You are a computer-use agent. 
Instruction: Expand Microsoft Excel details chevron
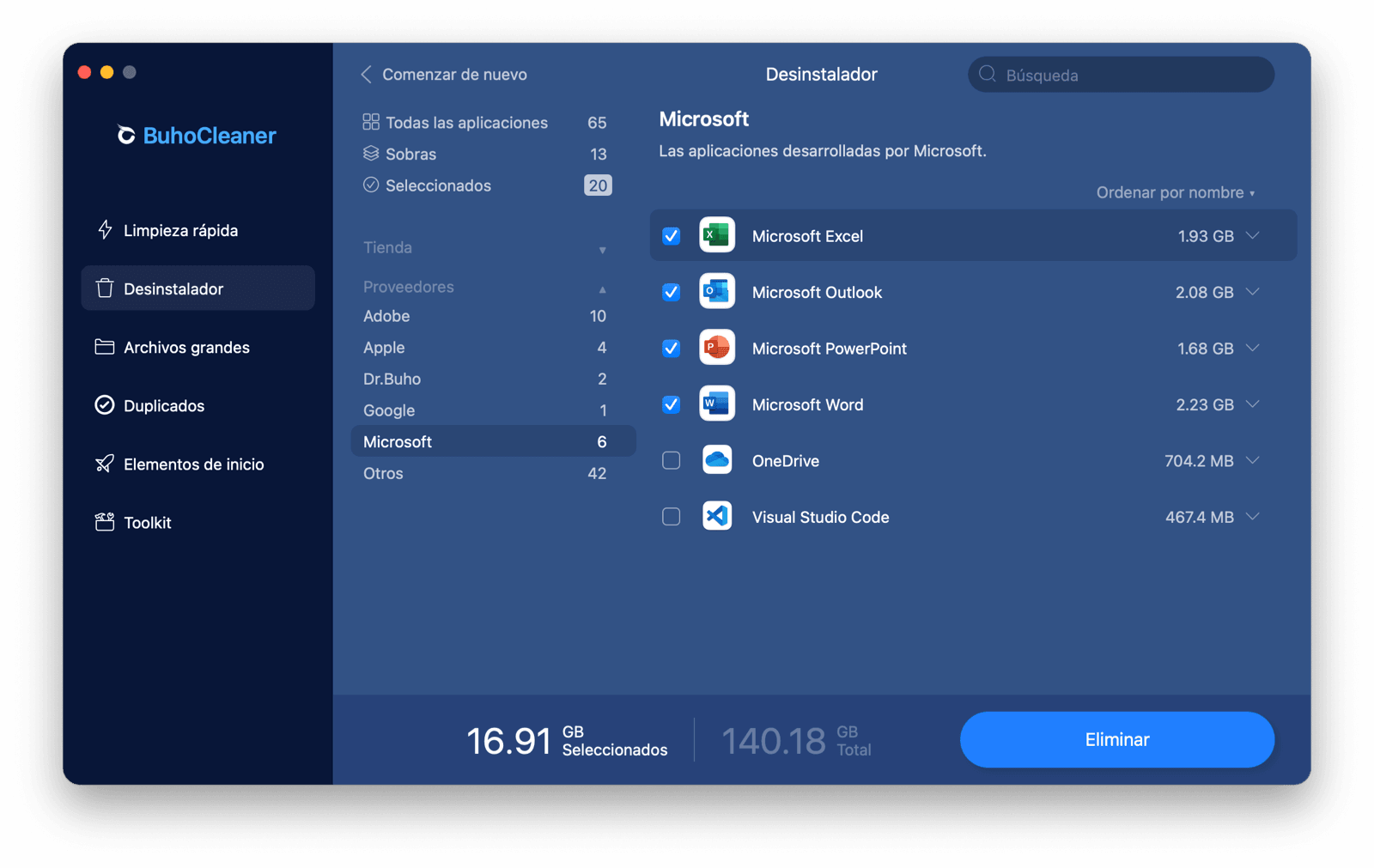point(1253,235)
